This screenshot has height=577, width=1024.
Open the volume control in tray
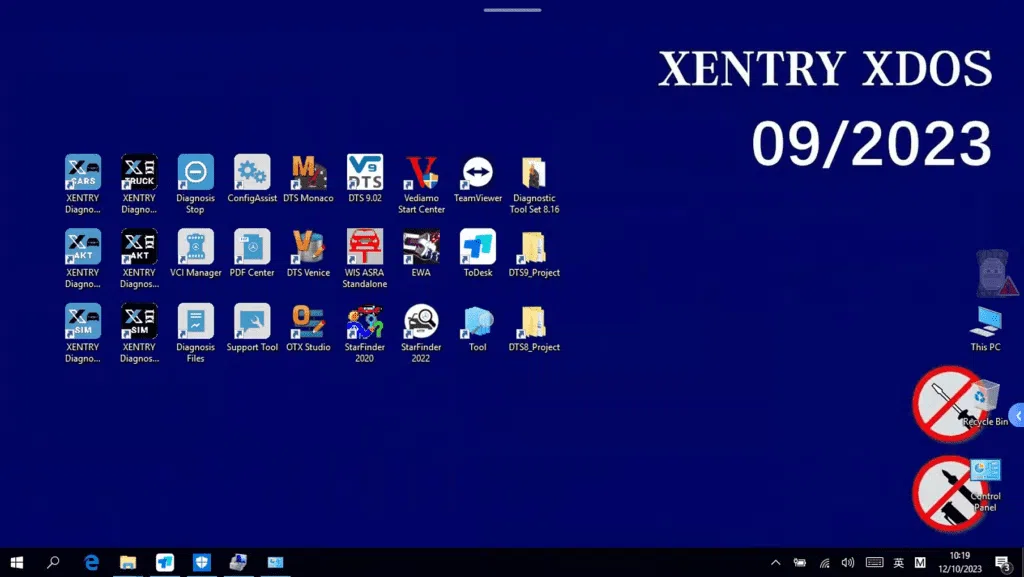(848, 563)
